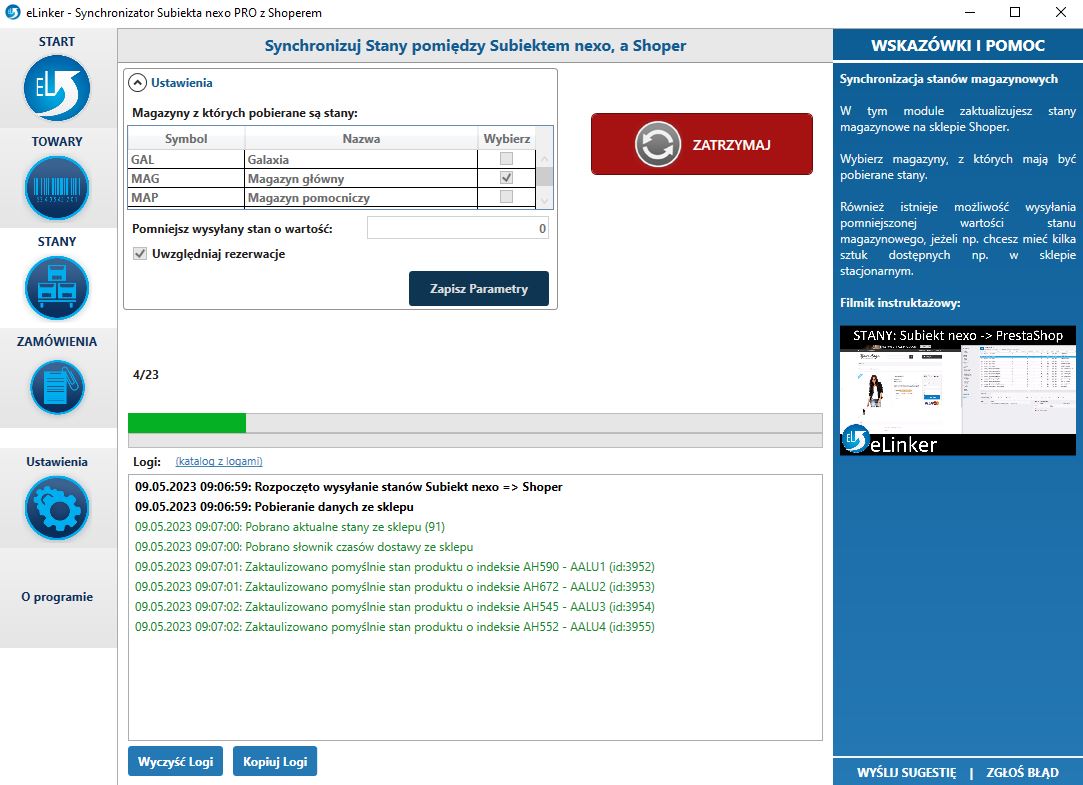Image resolution: width=1083 pixels, height=785 pixels.
Task: Click the Zapisz Parametry button
Action: click(x=478, y=289)
